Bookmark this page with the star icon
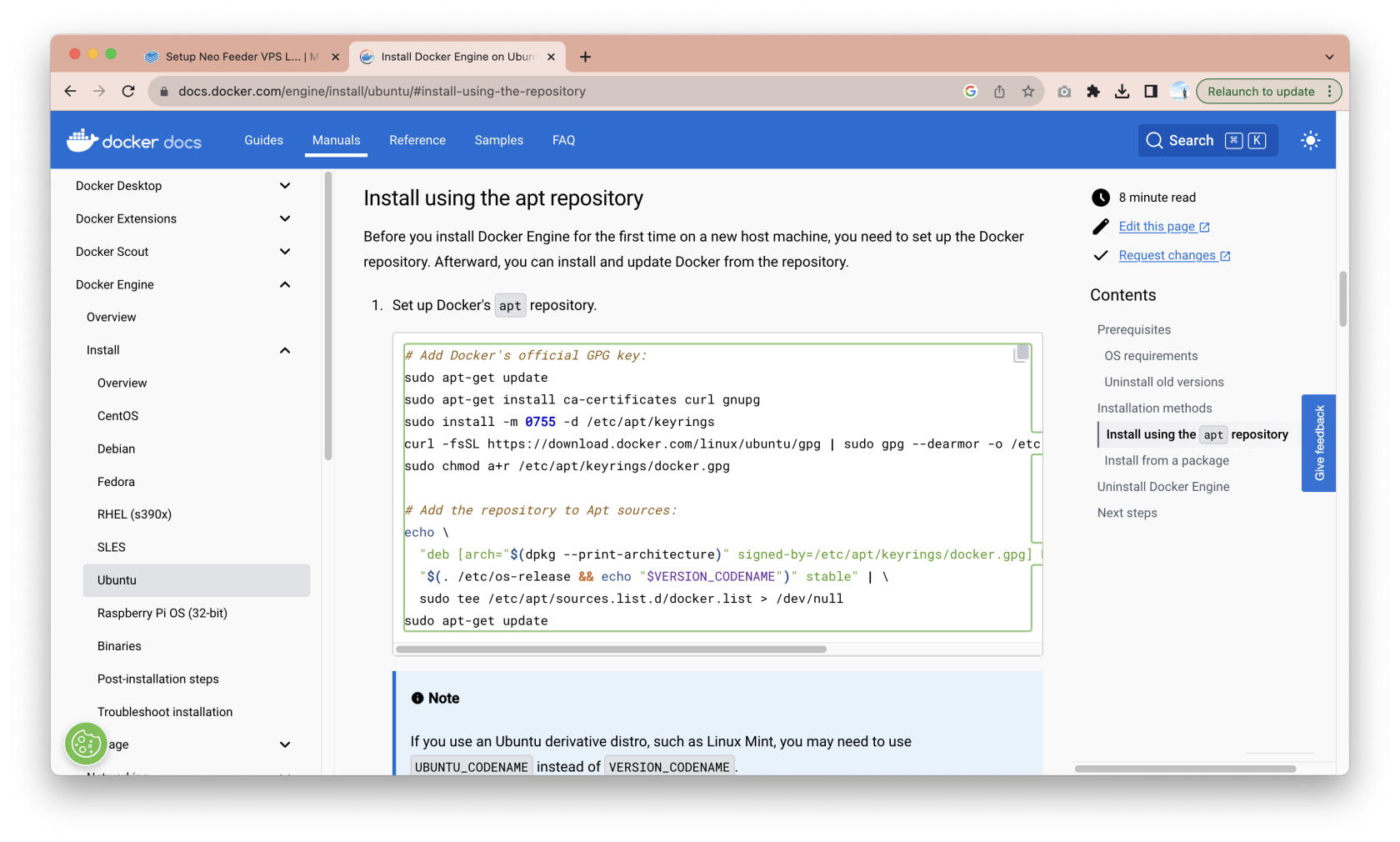This screenshot has width=1400, height=842. coord(1028,92)
